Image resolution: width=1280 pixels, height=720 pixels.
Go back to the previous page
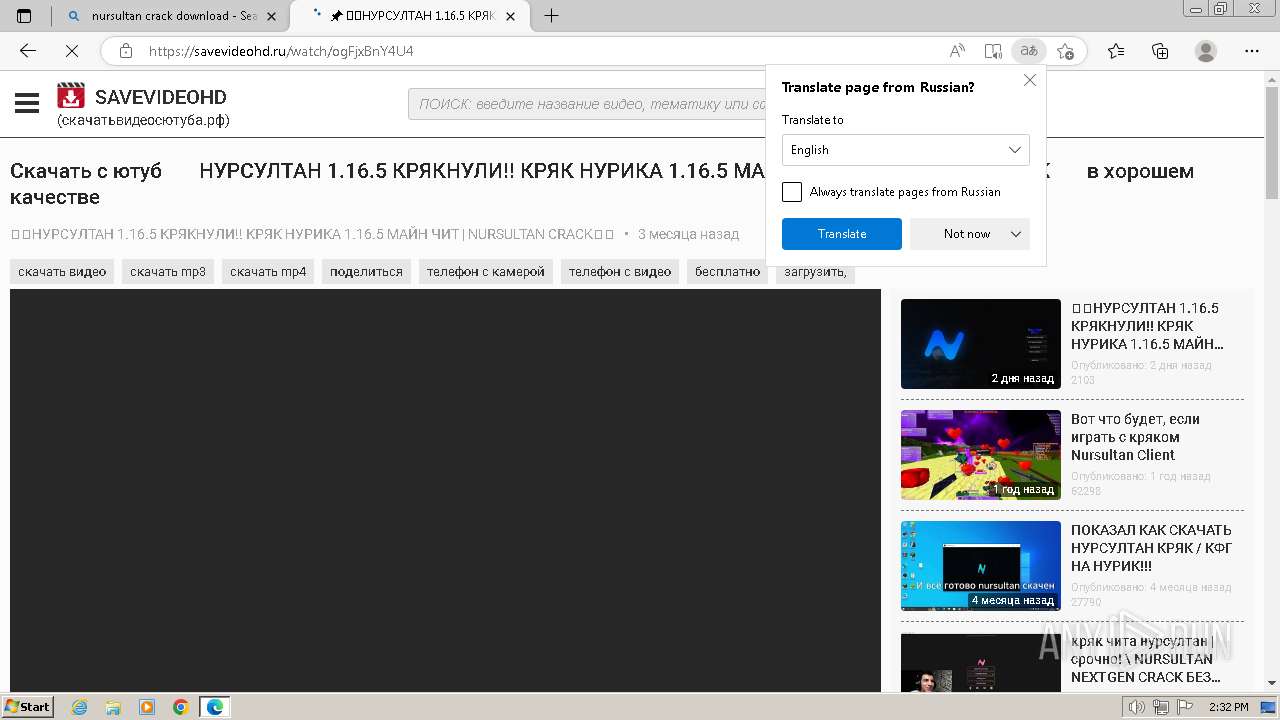pyautogui.click(x=27, y=51)
